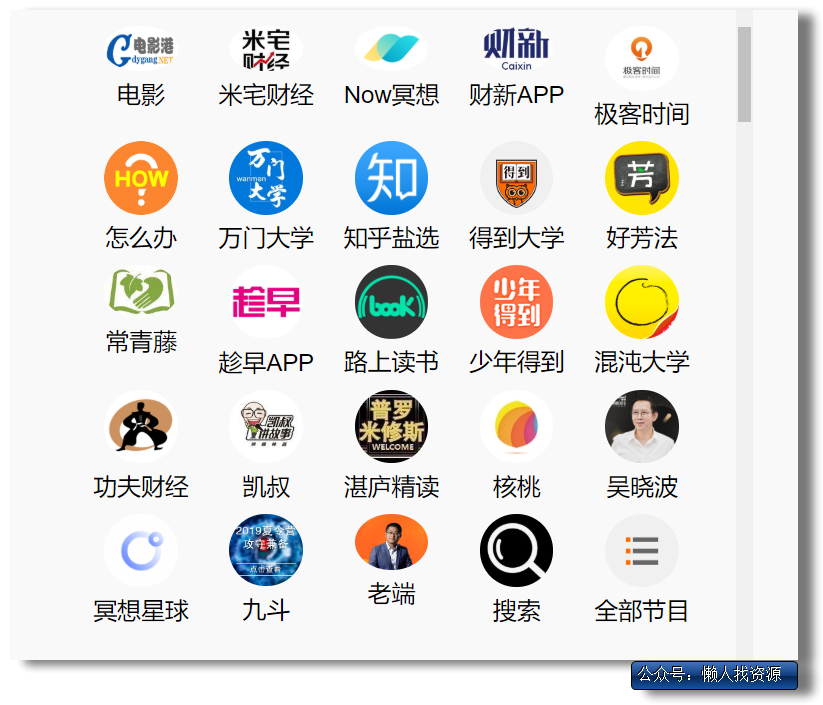Open the 财新APP Caixin icon
This screenshot has height=705, width=823.
coord(516,49)
